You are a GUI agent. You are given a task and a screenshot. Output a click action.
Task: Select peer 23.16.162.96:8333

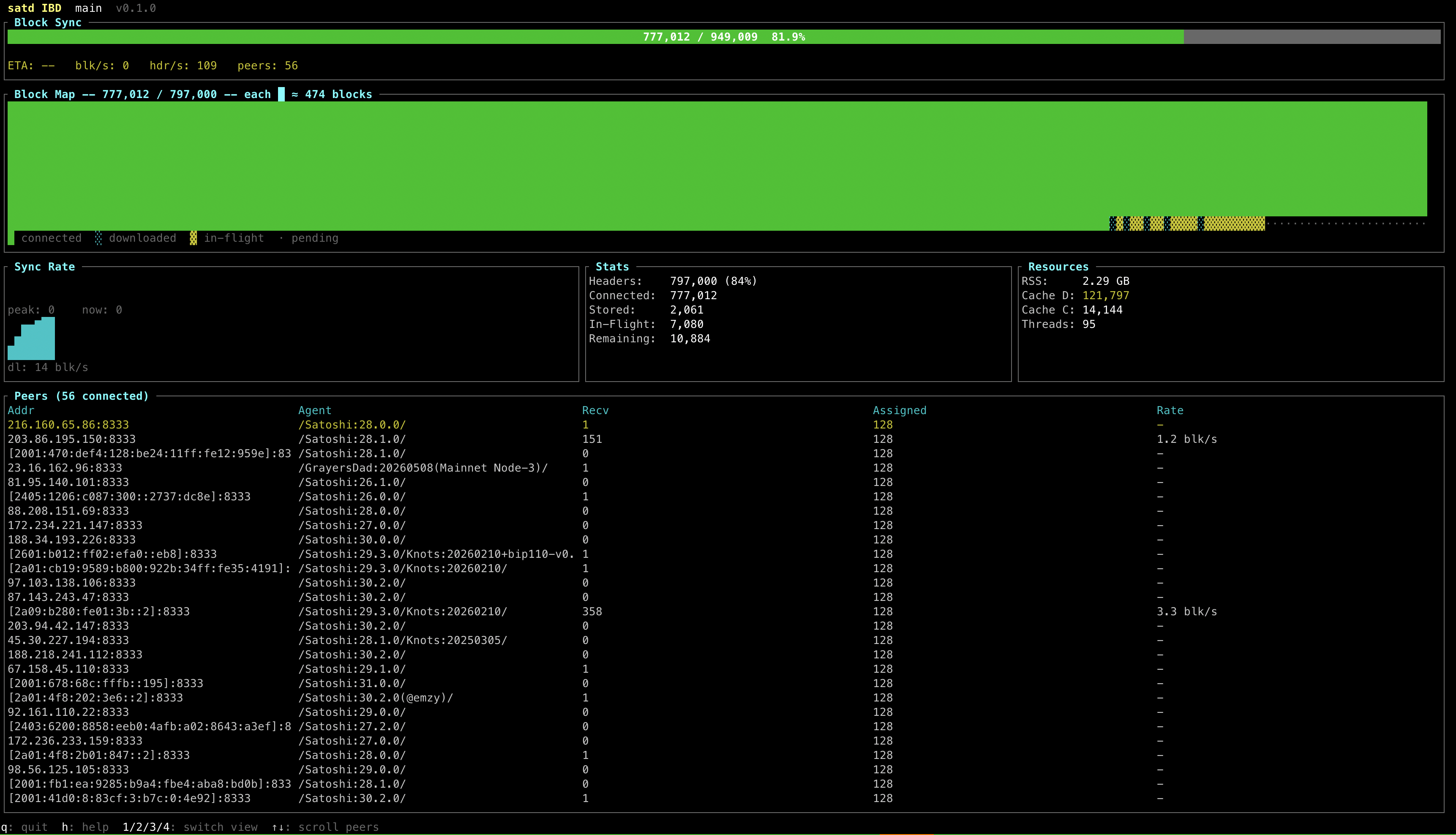724,468
